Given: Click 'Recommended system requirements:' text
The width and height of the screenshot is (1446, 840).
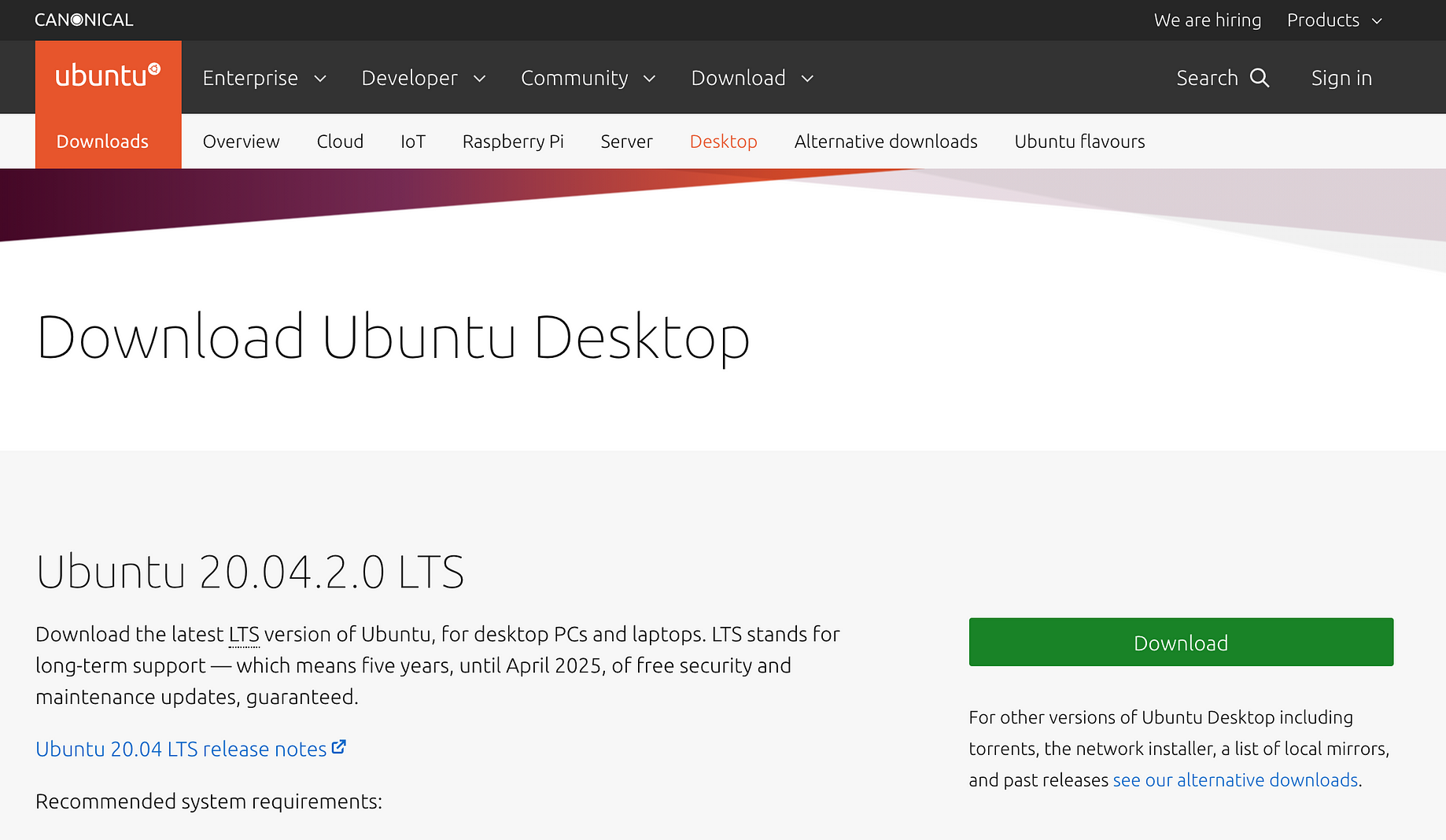Looking at the screenshot, I should (208, 801).
